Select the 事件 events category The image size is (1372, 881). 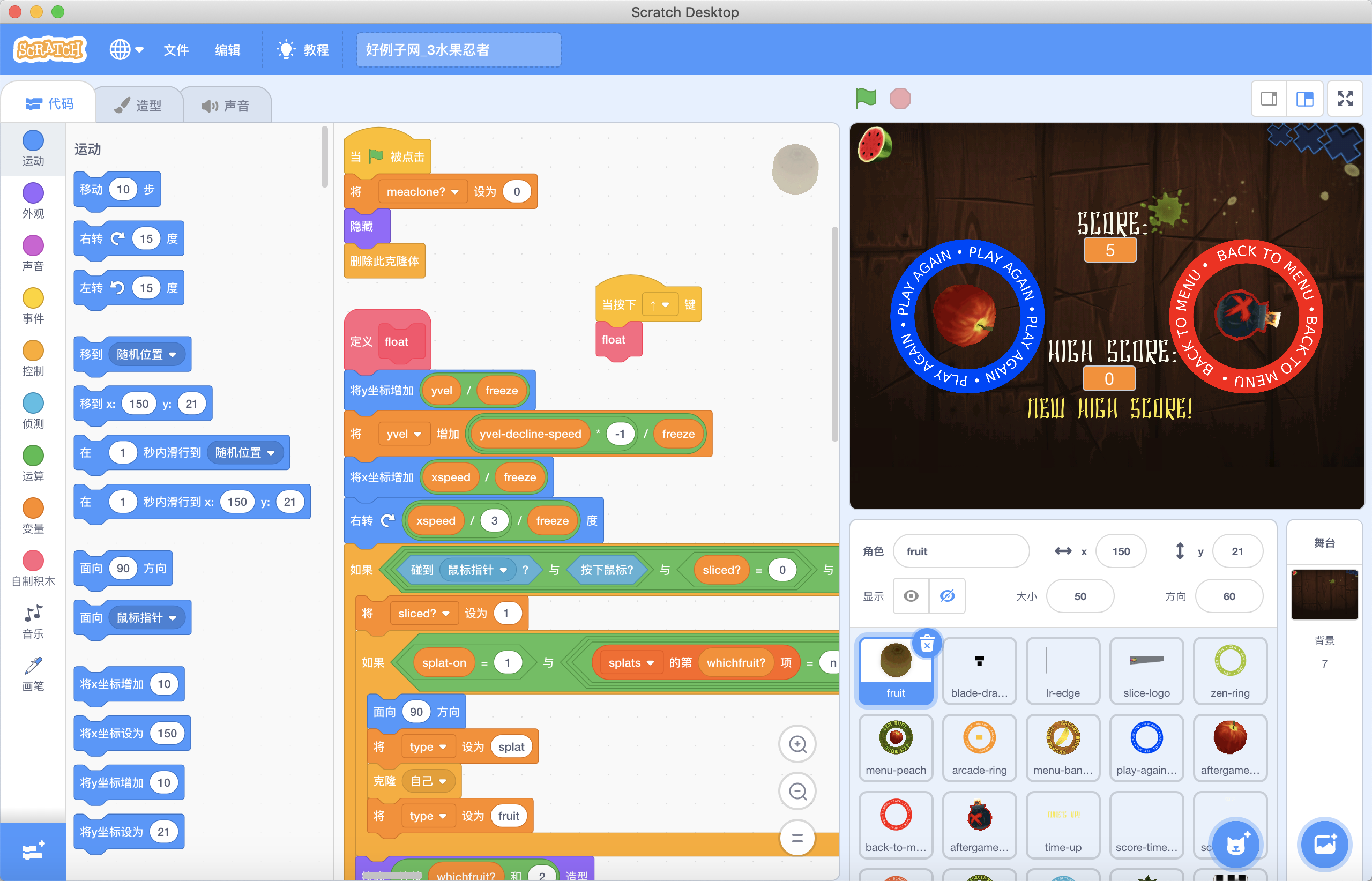(33, 306)
